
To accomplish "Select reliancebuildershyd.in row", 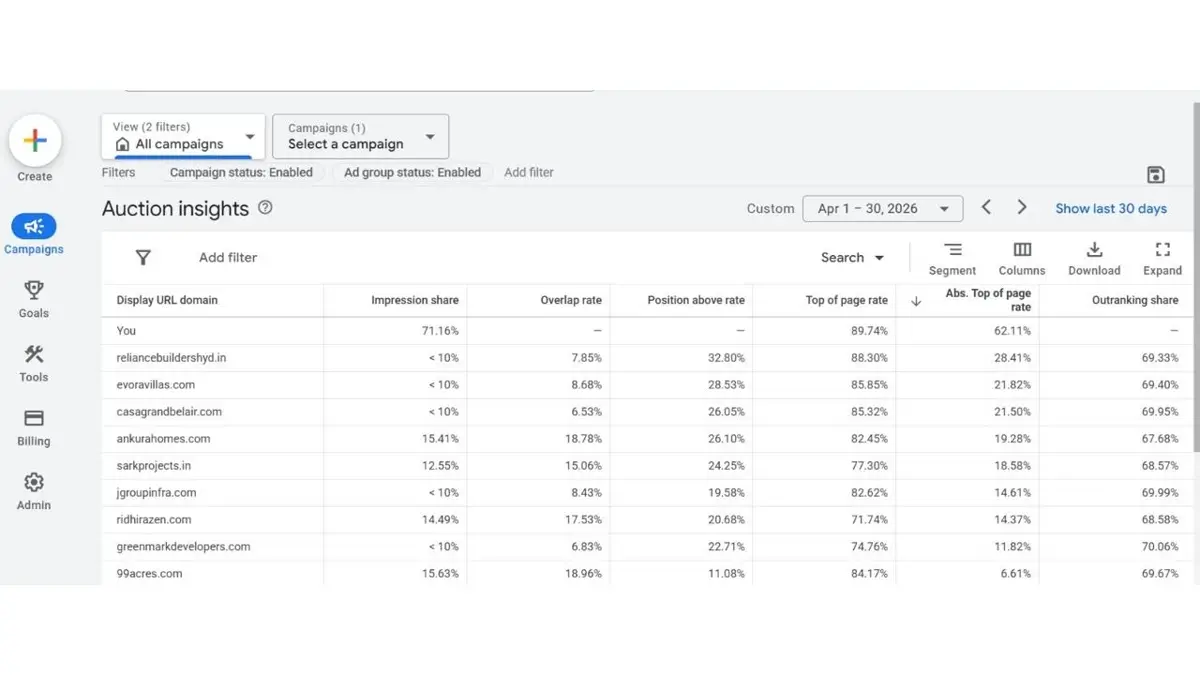I will (x=647, y=357).
